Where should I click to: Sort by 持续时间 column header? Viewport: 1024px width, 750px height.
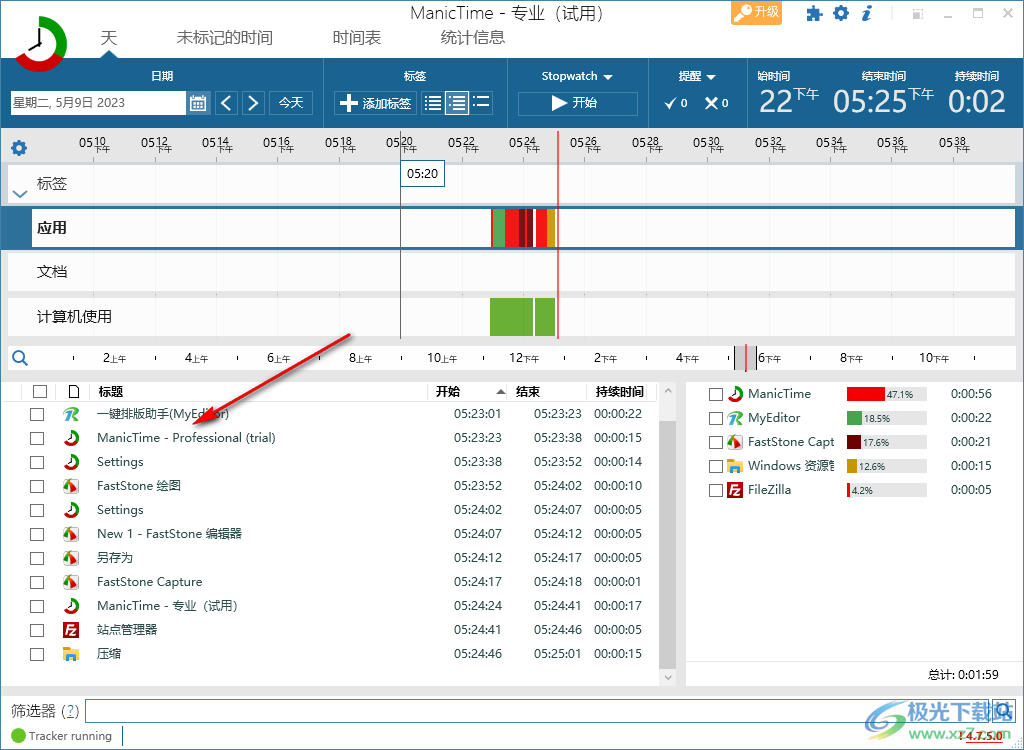click(619, 391)
